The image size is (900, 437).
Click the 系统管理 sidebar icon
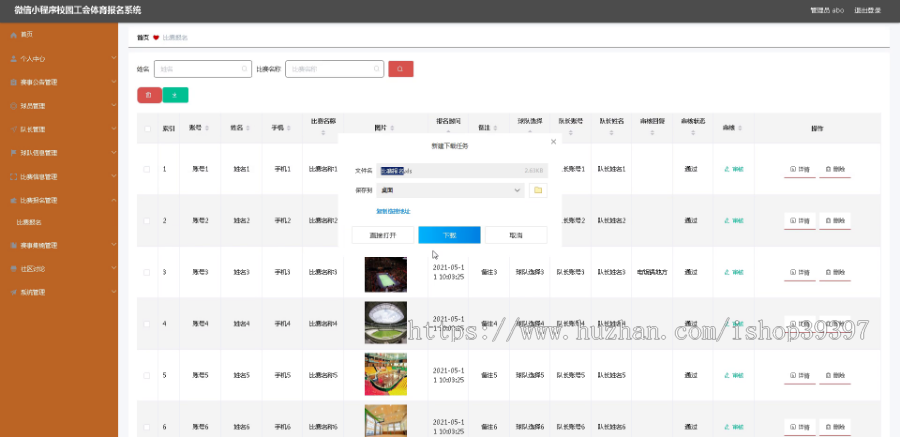point(14,292)
